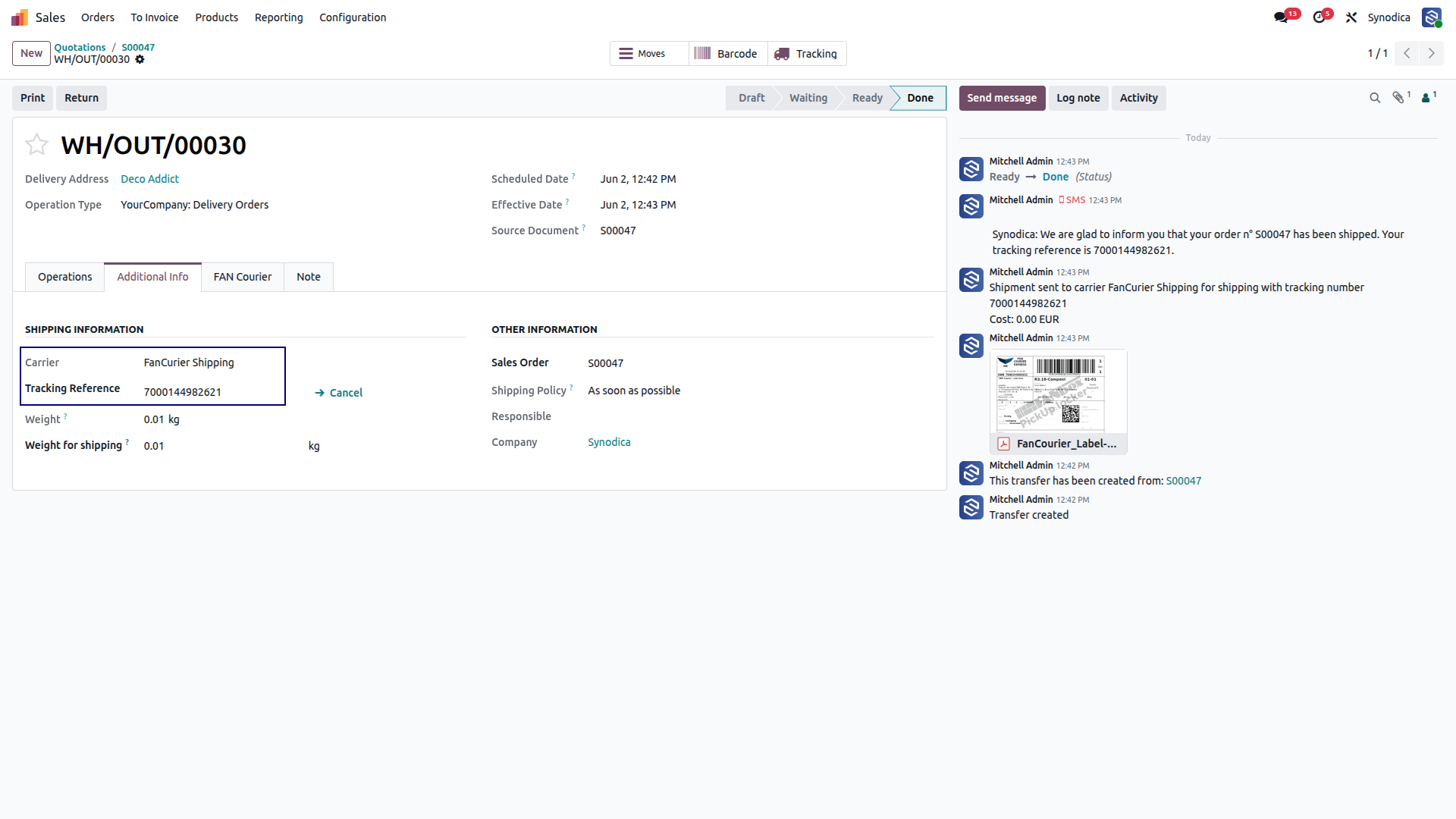This screenshot has height=819, width=1456.
Task: Click the PDF icon of FanCourier_Label file
Action: pyautogui.click(x=1004, y=444)
